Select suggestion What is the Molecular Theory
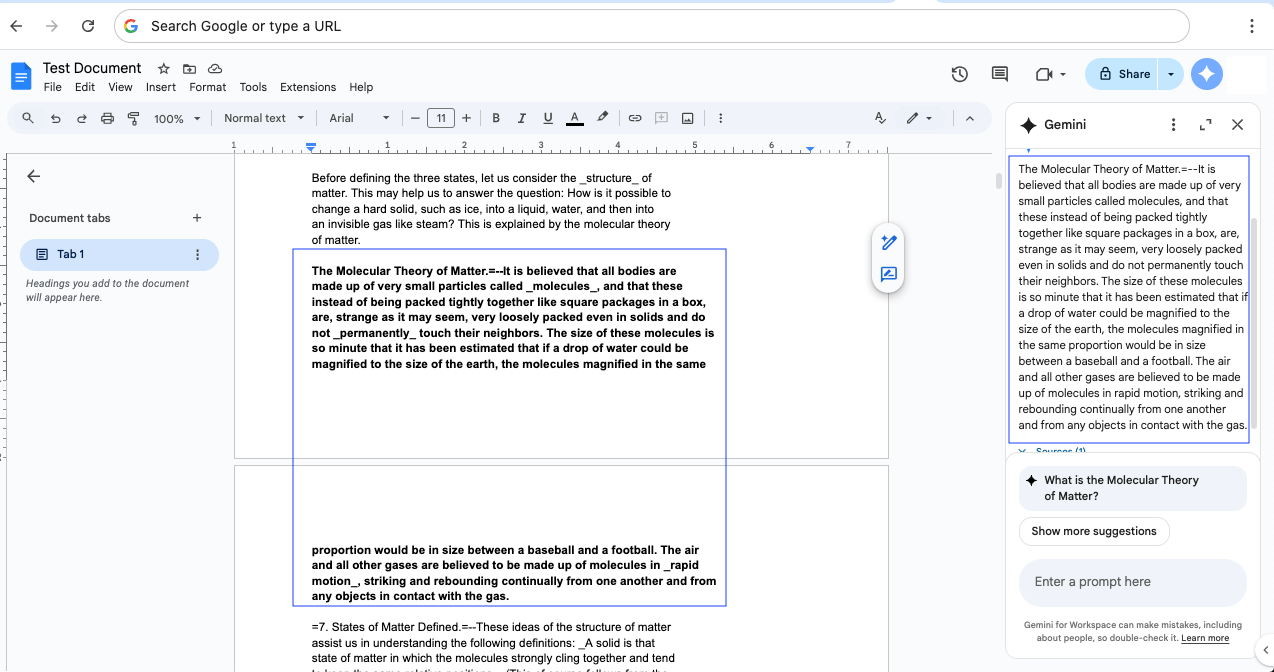Screen dimensions: 1274x672 (x=1133, y=488)
